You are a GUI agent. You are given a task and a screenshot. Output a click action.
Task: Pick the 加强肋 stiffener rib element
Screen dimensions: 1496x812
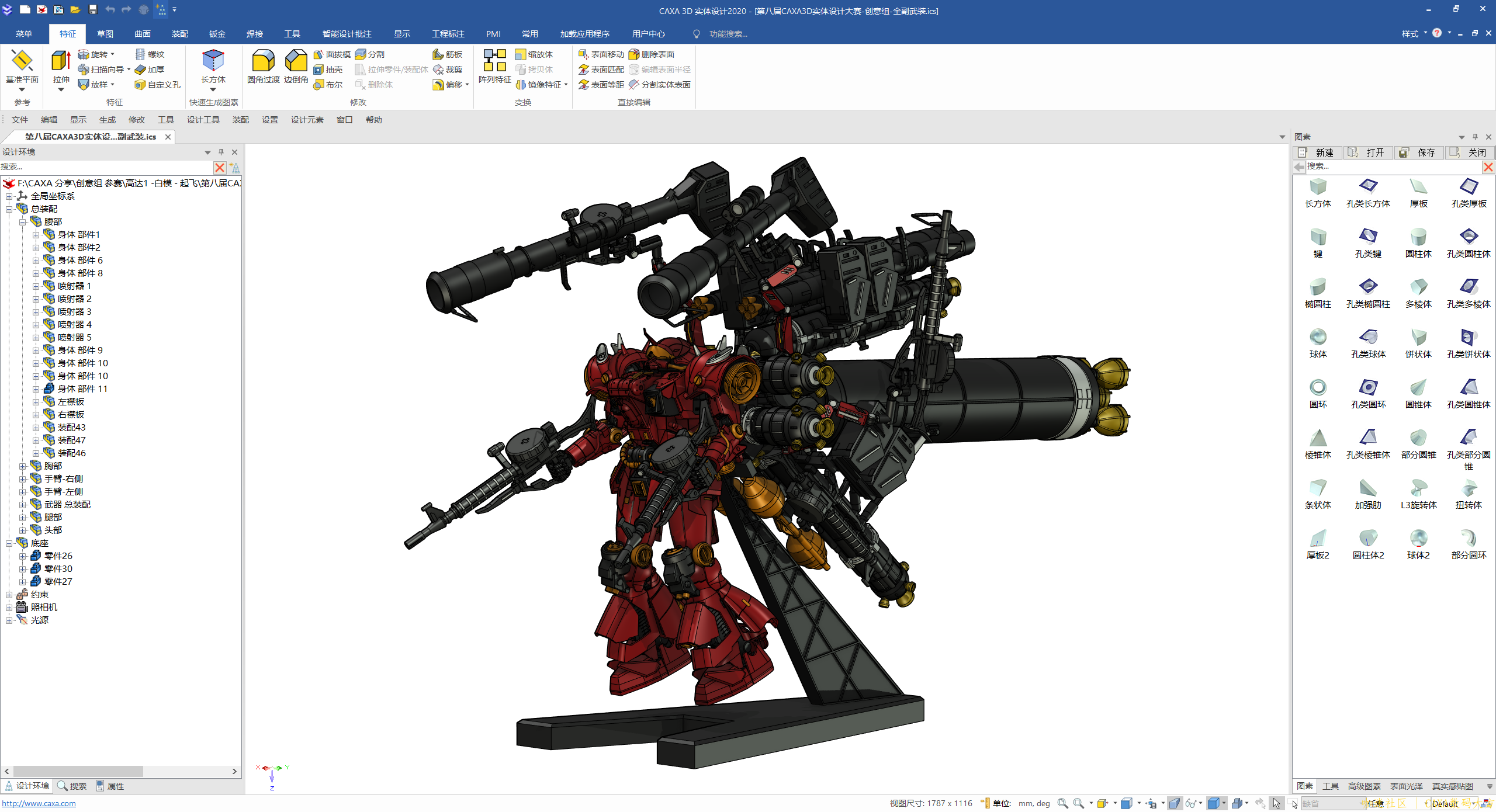tap(1368, 494)
